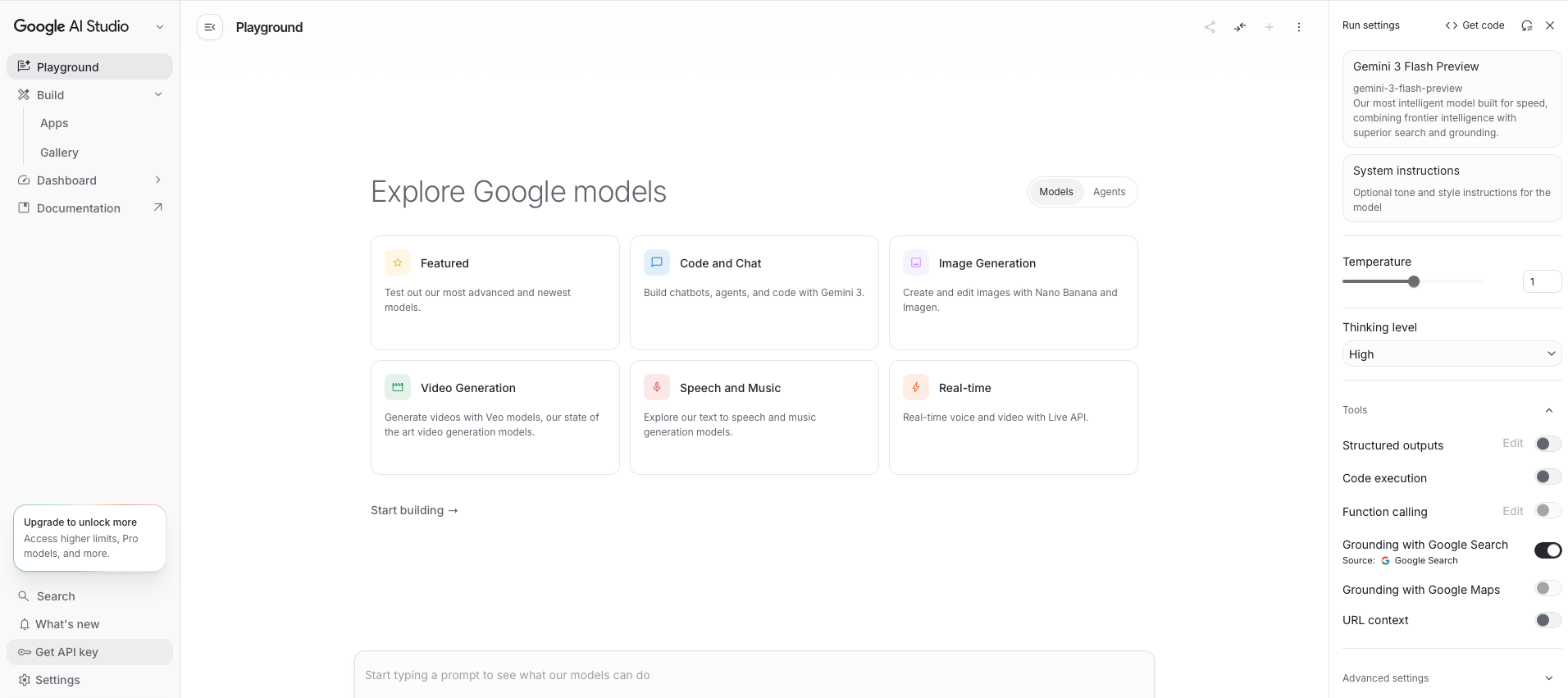This screenshot has height=698, width=1568.
Task: Click Upgrade to unlock more card
Action: (x=89, y=538)
